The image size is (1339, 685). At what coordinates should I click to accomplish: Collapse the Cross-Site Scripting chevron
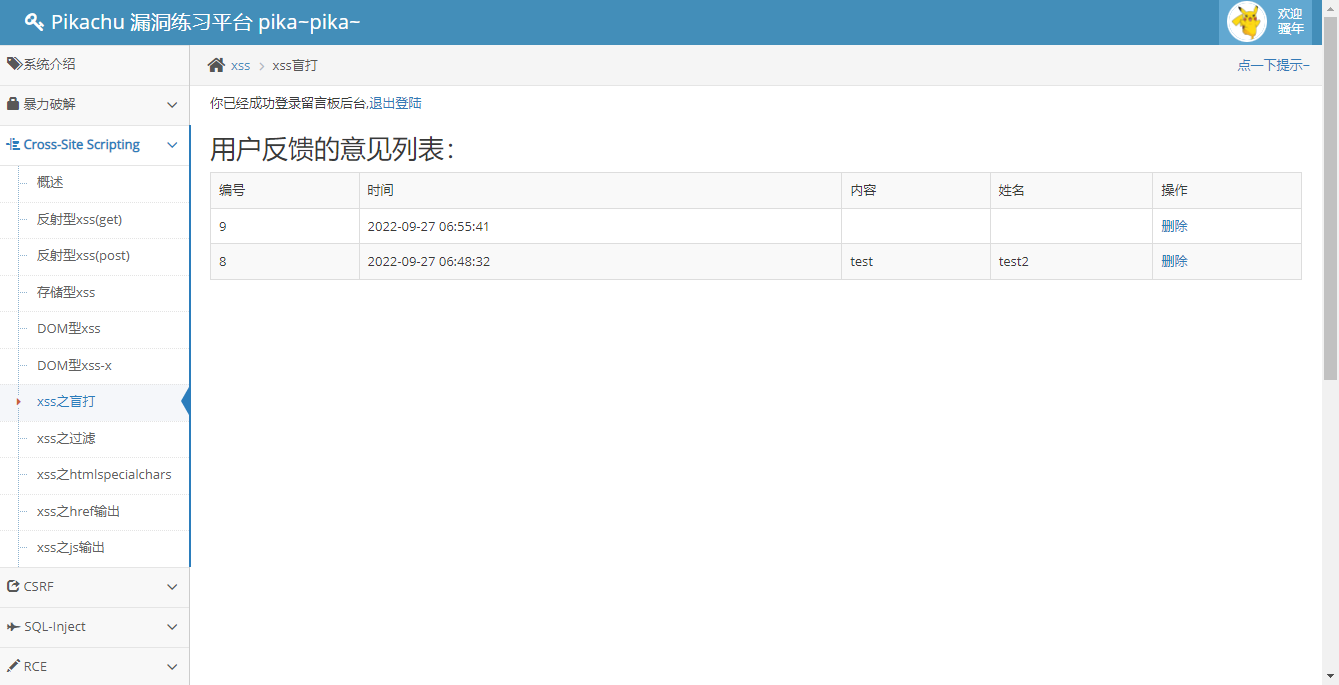coord(172,145)
